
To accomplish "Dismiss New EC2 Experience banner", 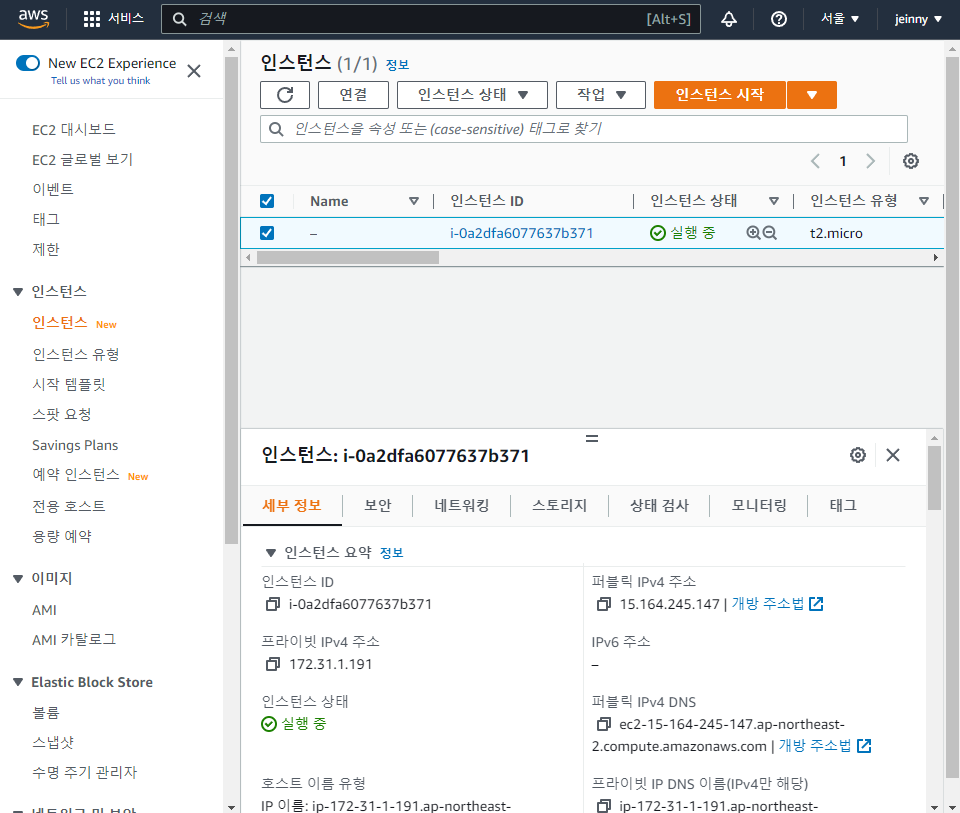I will pos(193,71).
